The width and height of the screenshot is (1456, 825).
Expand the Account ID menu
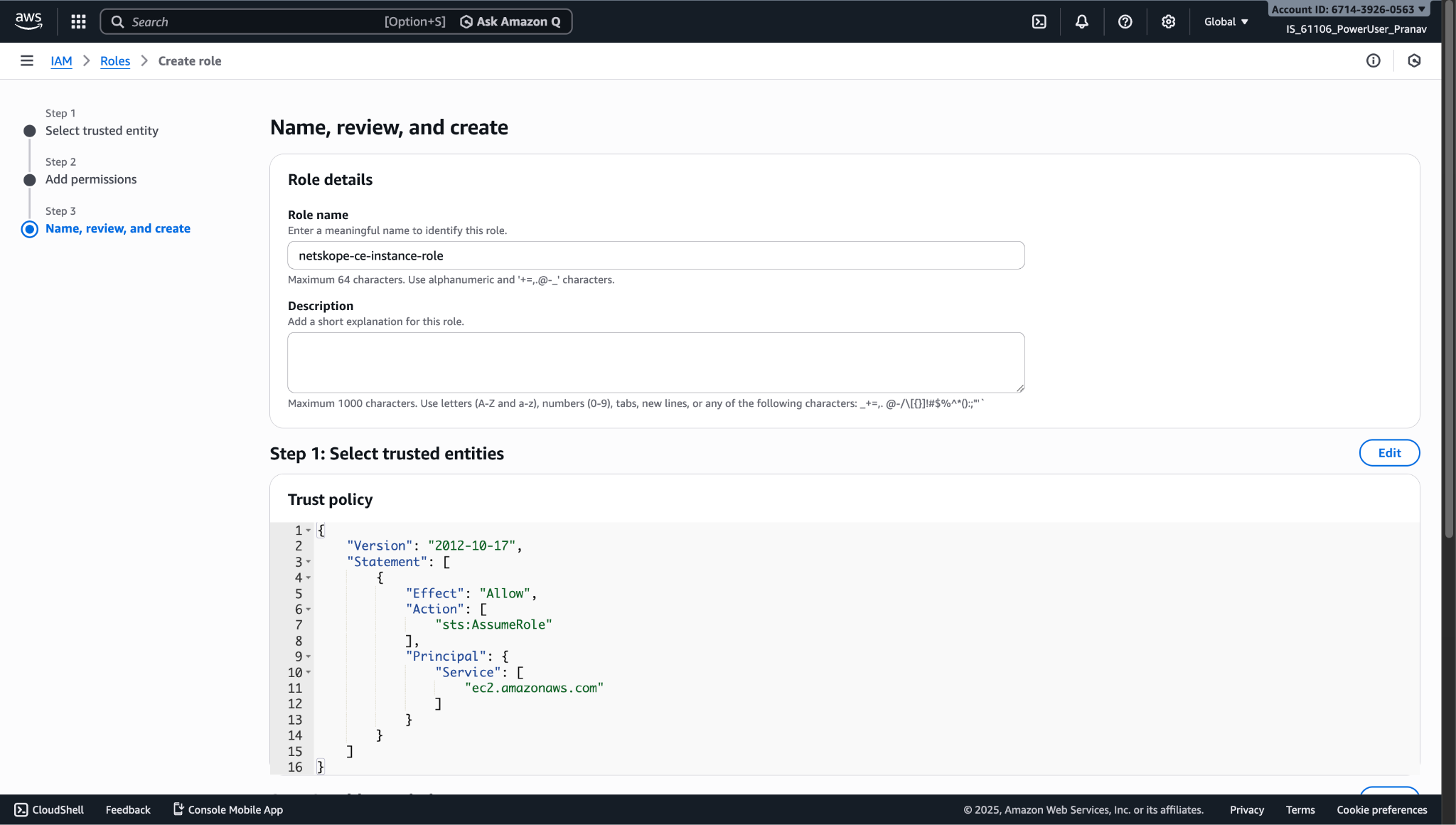click(x=1348, y=9)
